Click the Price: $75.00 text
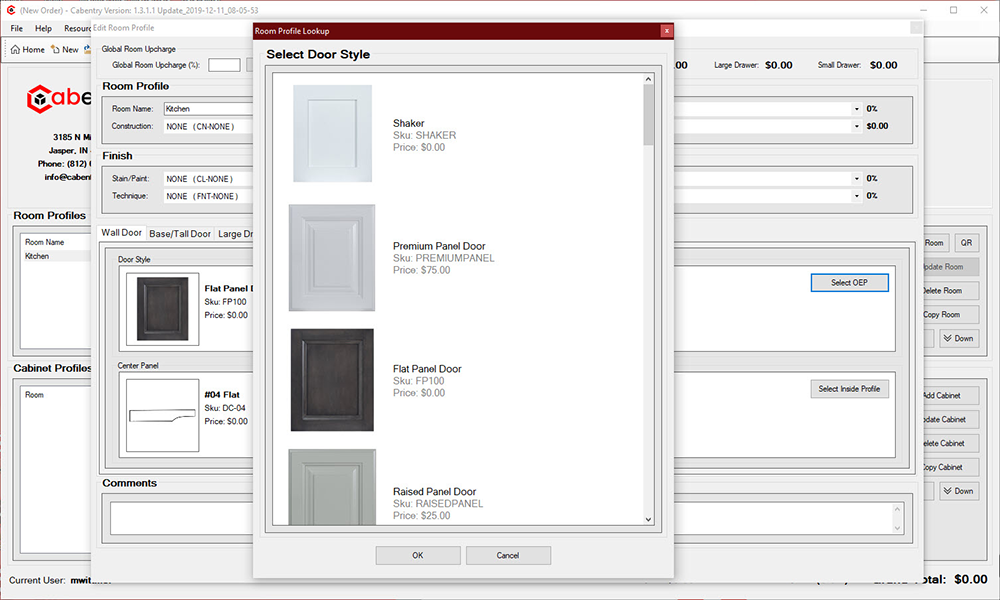This screenshot has height=600, width=1000. click(x=421, y=270)
